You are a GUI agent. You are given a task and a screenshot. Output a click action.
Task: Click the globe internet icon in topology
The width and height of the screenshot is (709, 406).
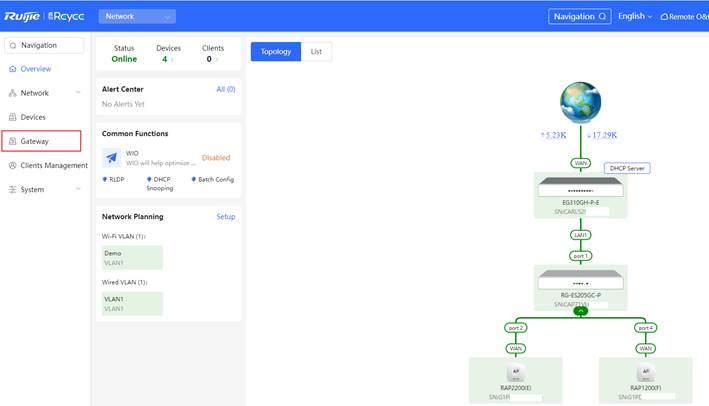coord(581,106)
